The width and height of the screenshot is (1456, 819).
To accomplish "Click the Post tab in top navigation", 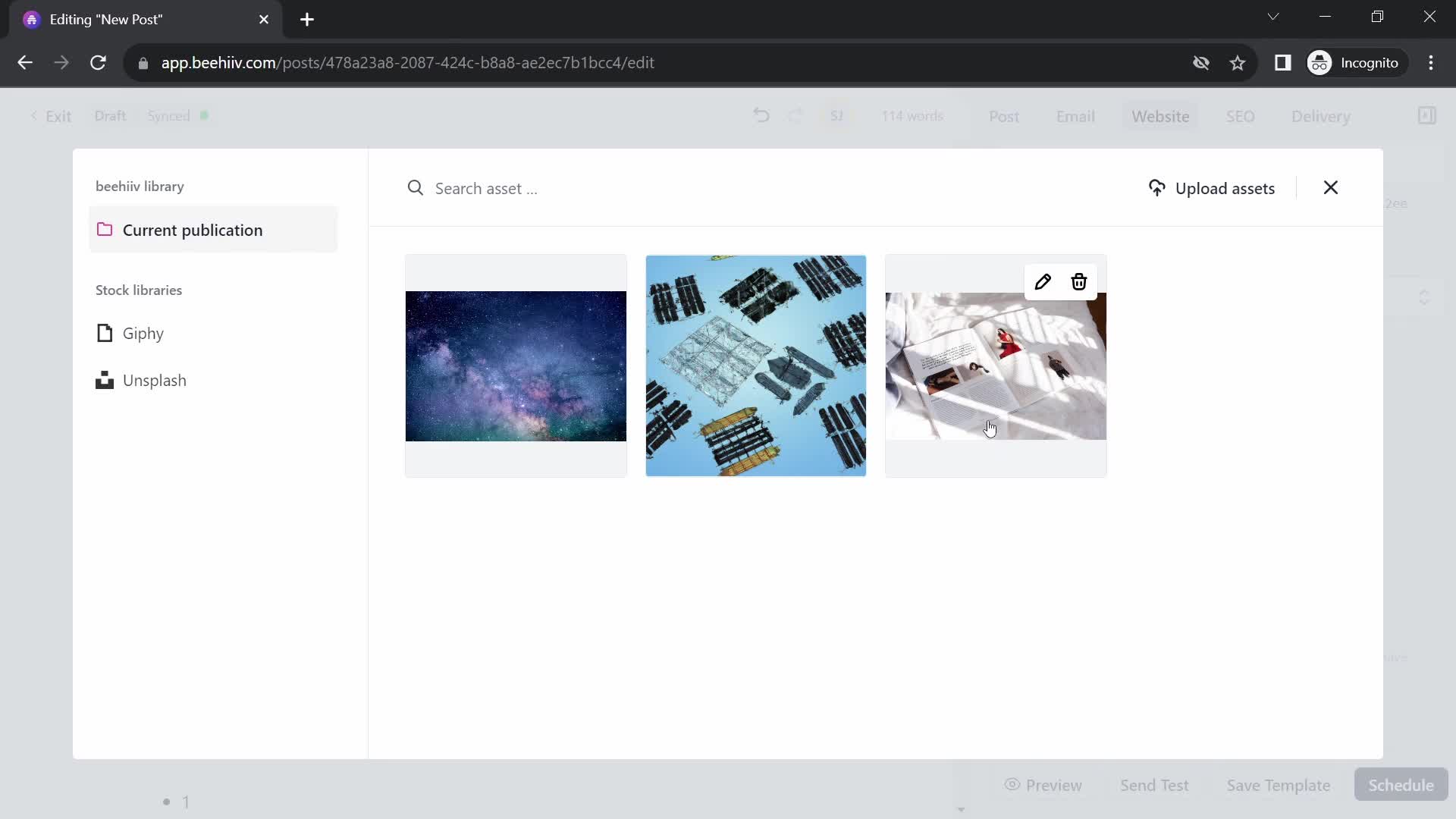I will point(1005,116).
